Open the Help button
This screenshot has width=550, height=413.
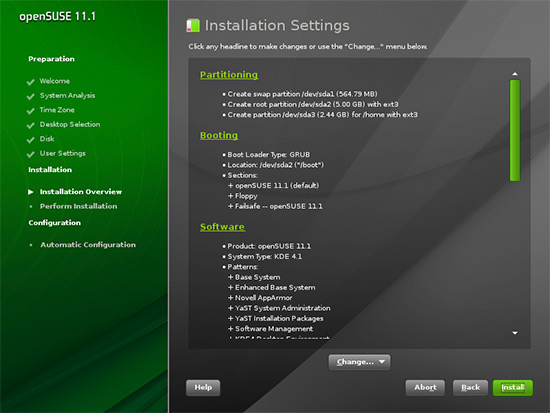(x=203, y=387)
